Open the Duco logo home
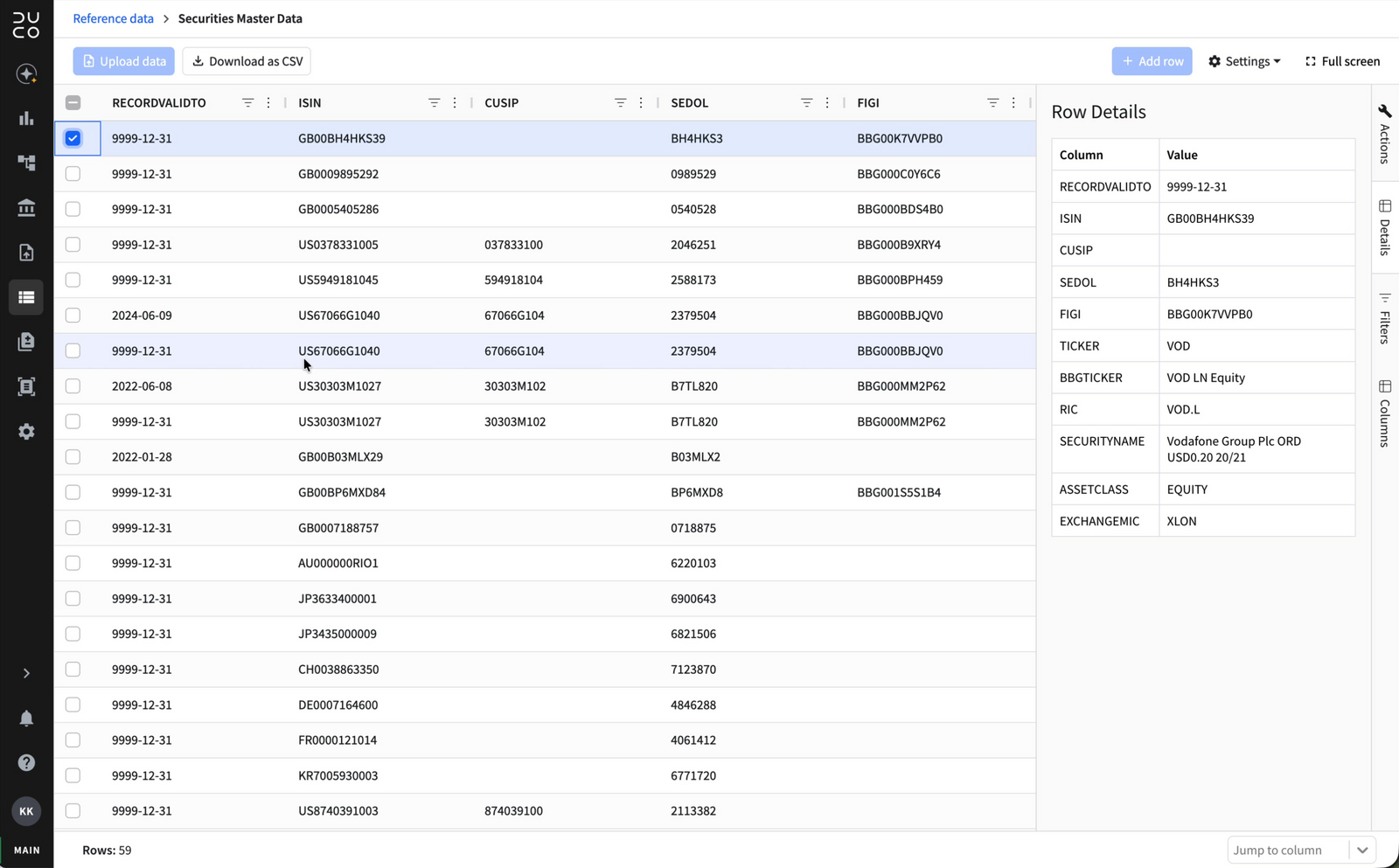This screenshot has width=1399, height=868. [26, 25]
